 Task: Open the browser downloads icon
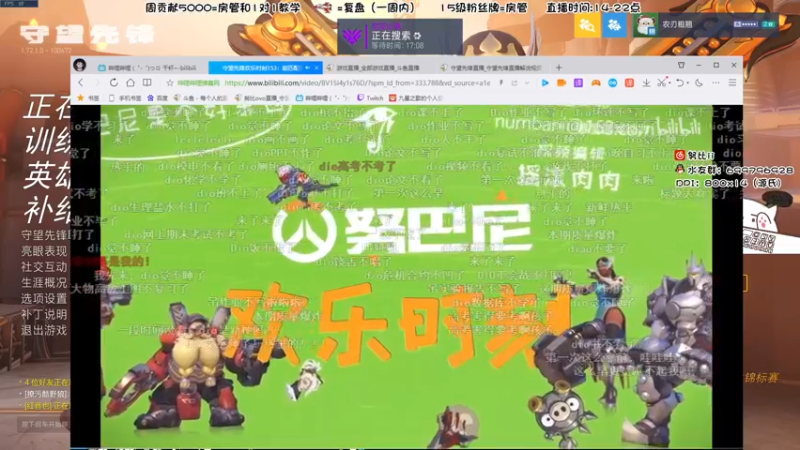pos(646,83)
